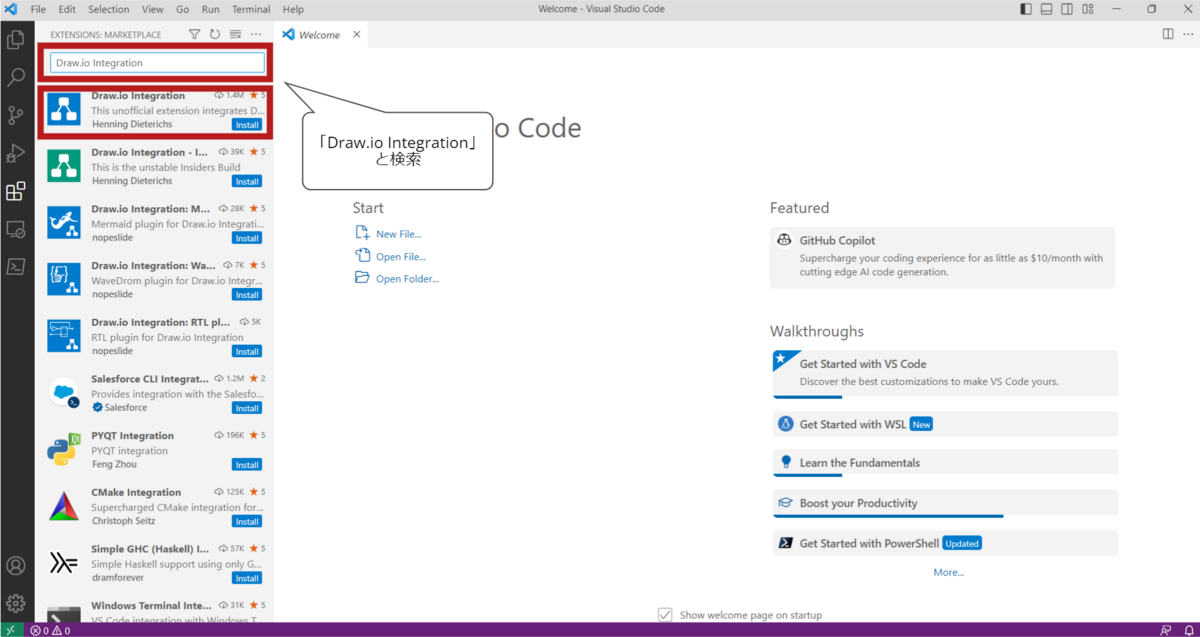Open editor more actions menu

coord(1187,34)
